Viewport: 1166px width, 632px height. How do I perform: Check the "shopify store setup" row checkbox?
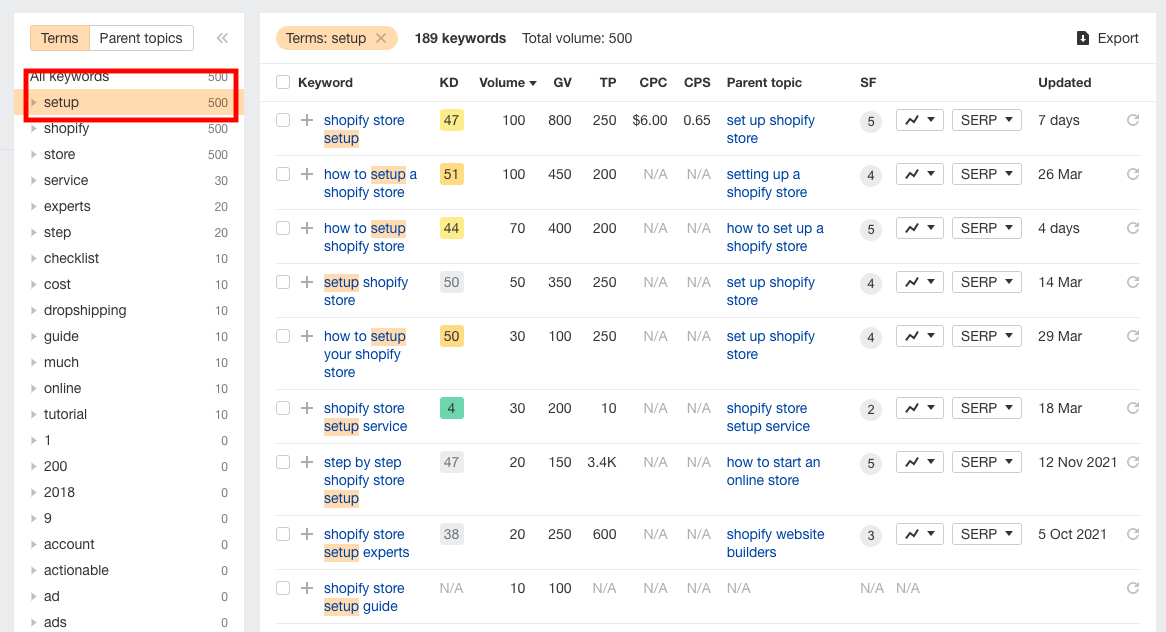pyautogui.click(x=283, y=119)
